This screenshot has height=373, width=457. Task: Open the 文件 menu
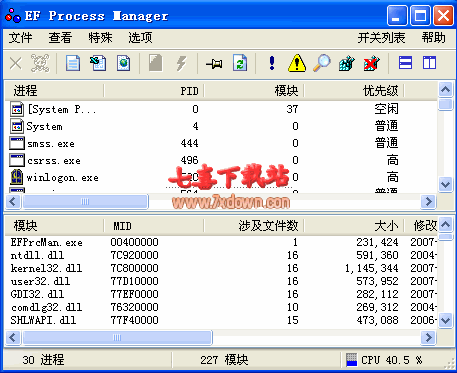tap(20, 38)
